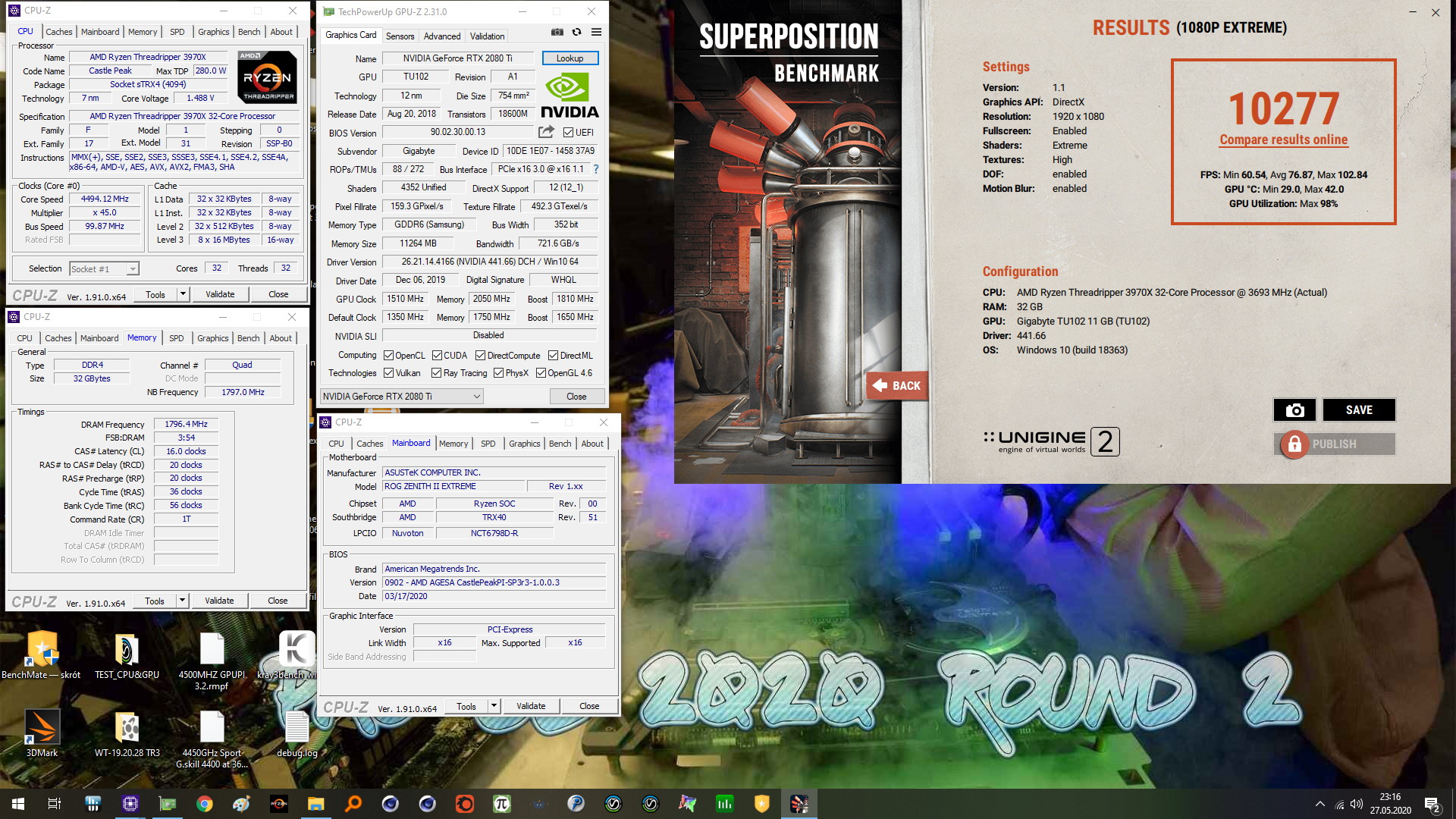This screenshot has width=1456, height=819.
Task: Select the 4500MHZ GPUPI 3.2.rmpf file
Action: pyautogui.click(x=212, y=661)
